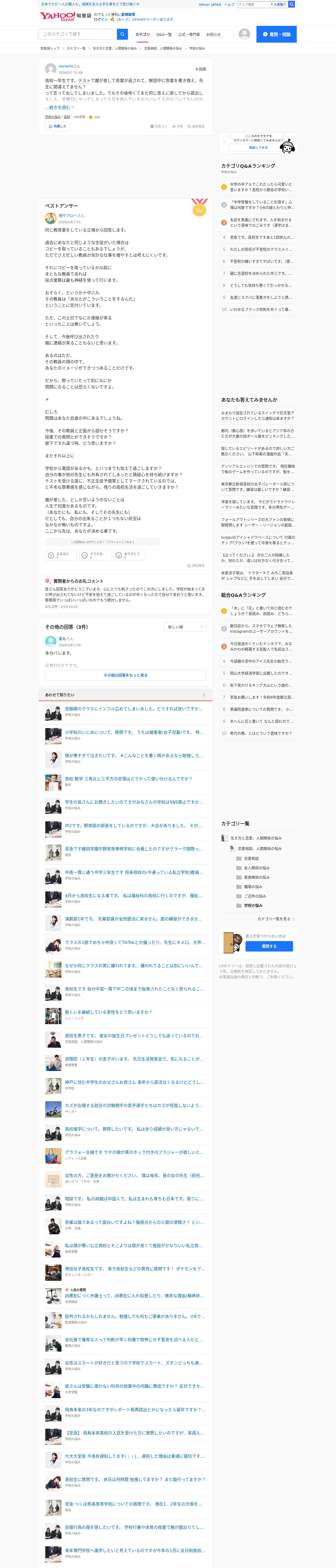Screen dimensions: 336x1568
Task: Click the 相談してみる counselor link
Action: point(258,147)
